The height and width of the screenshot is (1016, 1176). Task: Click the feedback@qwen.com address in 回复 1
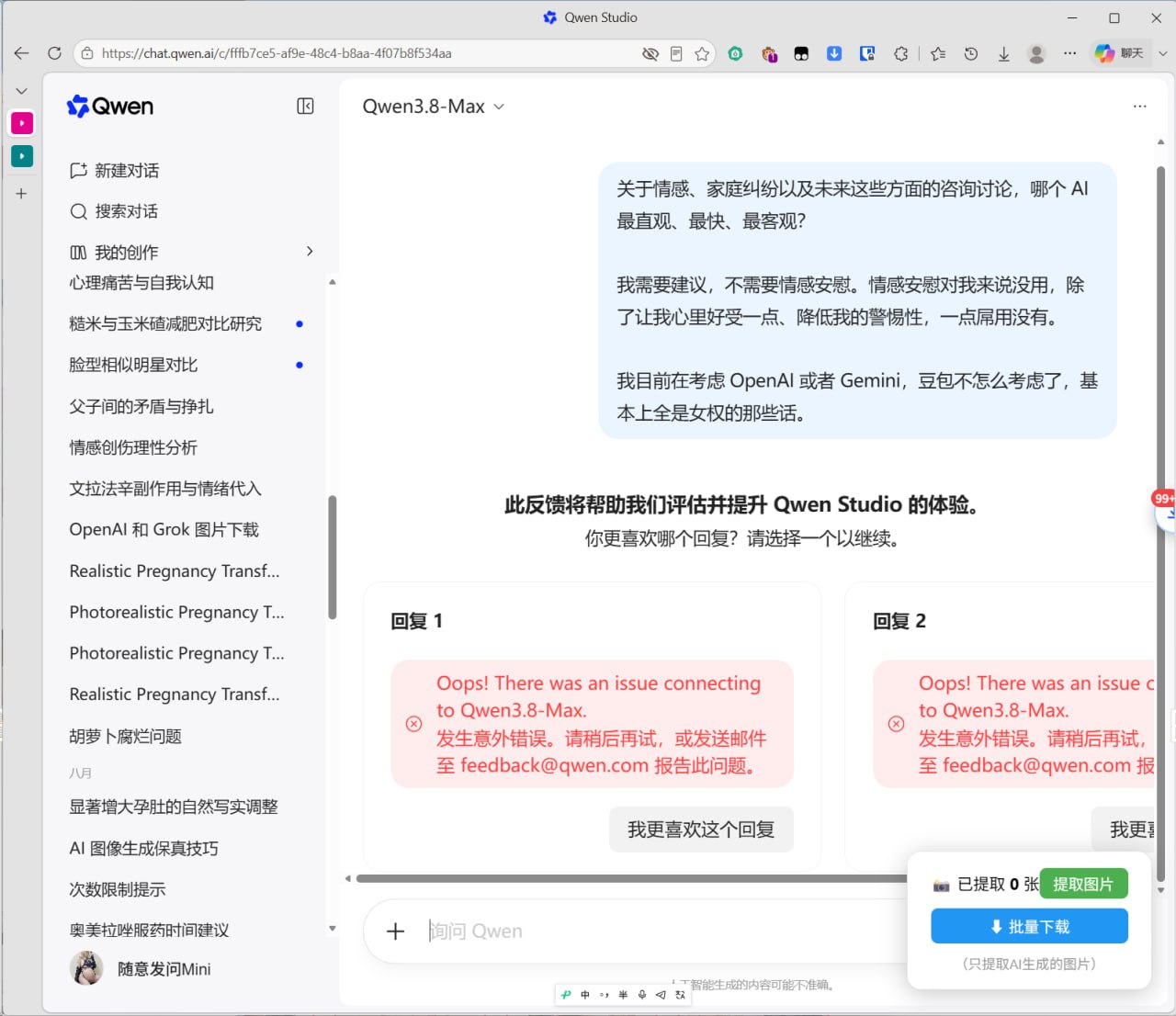(x=554, y=765)
